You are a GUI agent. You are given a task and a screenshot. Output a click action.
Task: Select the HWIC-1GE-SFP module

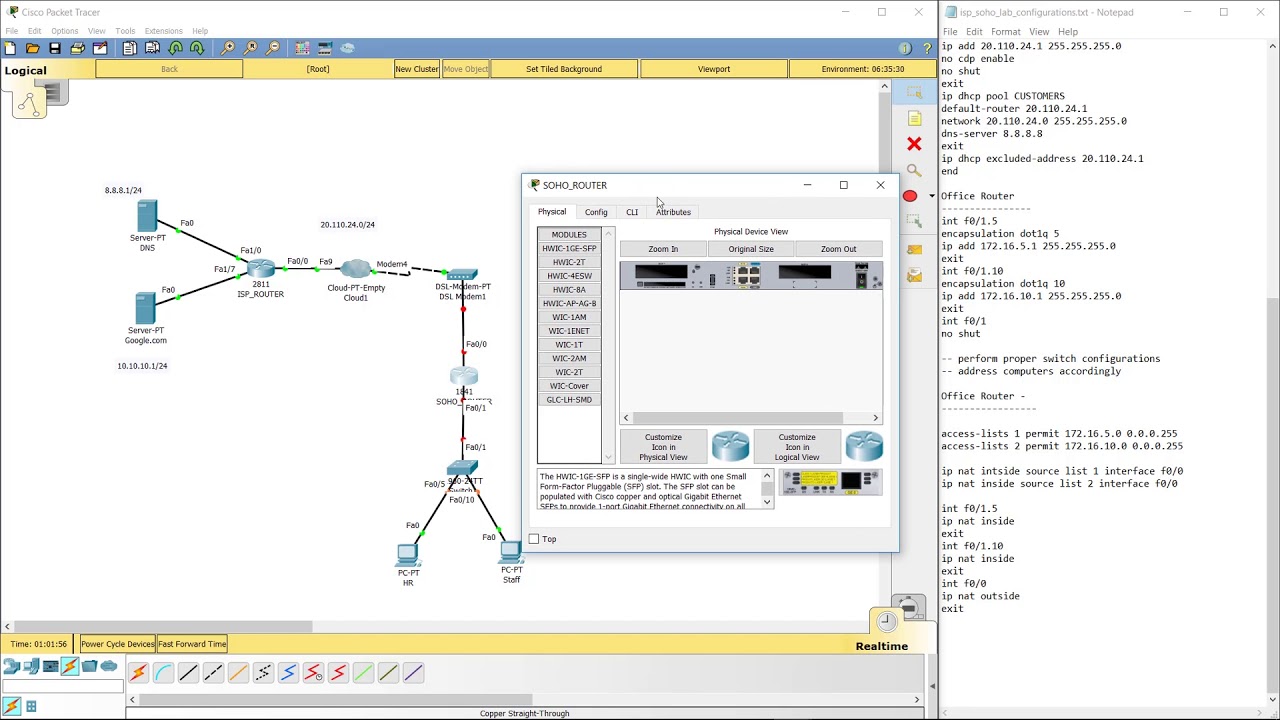[x=569, y=248]
